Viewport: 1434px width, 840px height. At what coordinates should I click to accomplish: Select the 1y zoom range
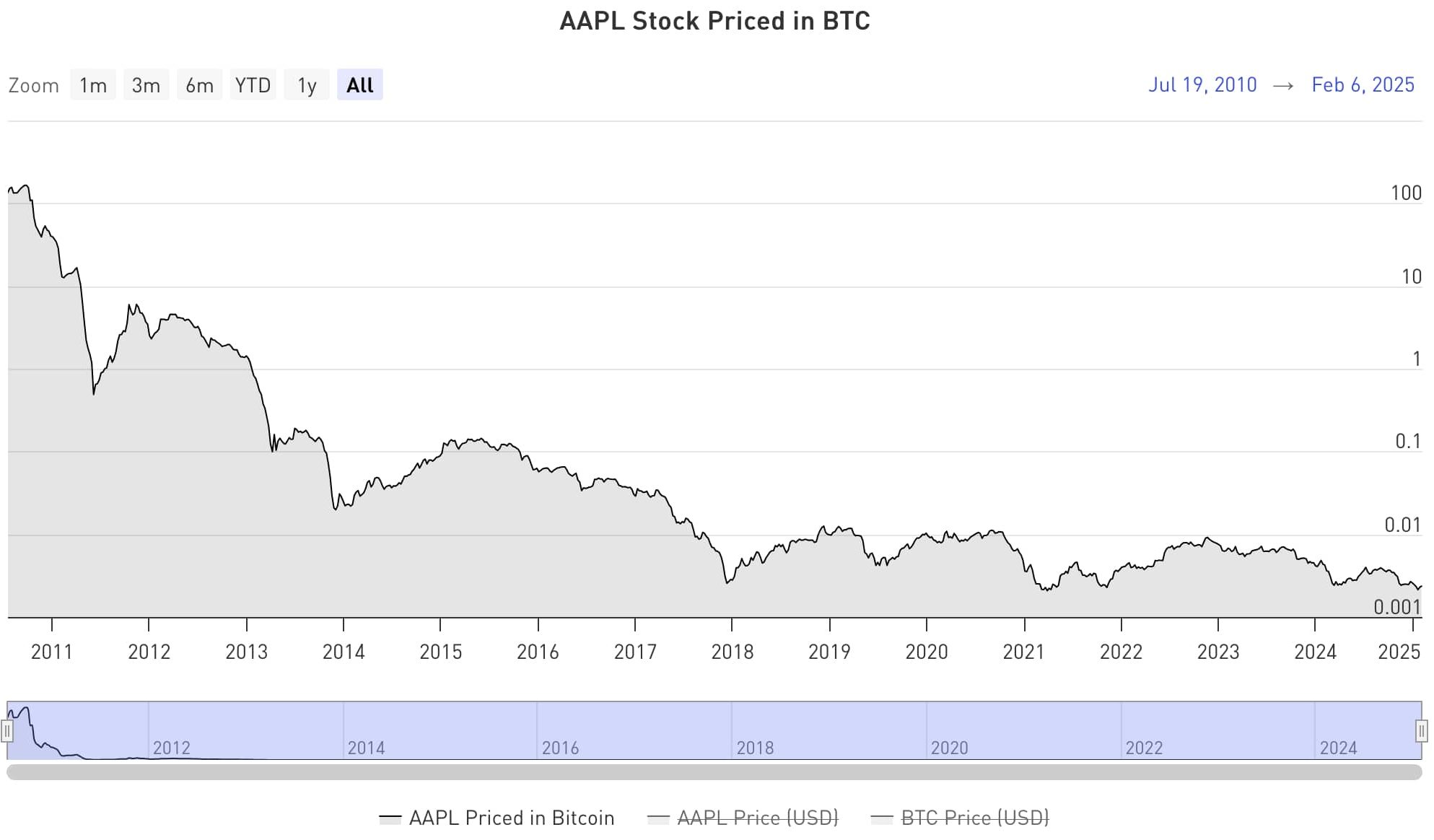point(306,84)
